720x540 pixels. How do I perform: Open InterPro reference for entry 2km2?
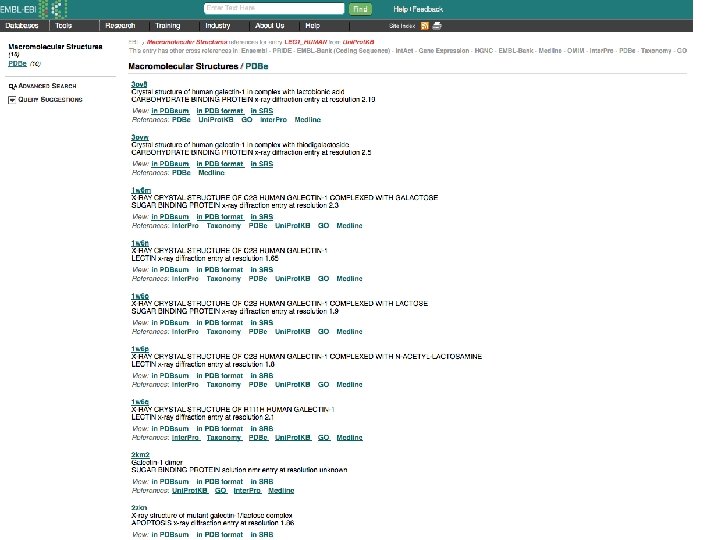pyautogui.click(x=247, y=490)
